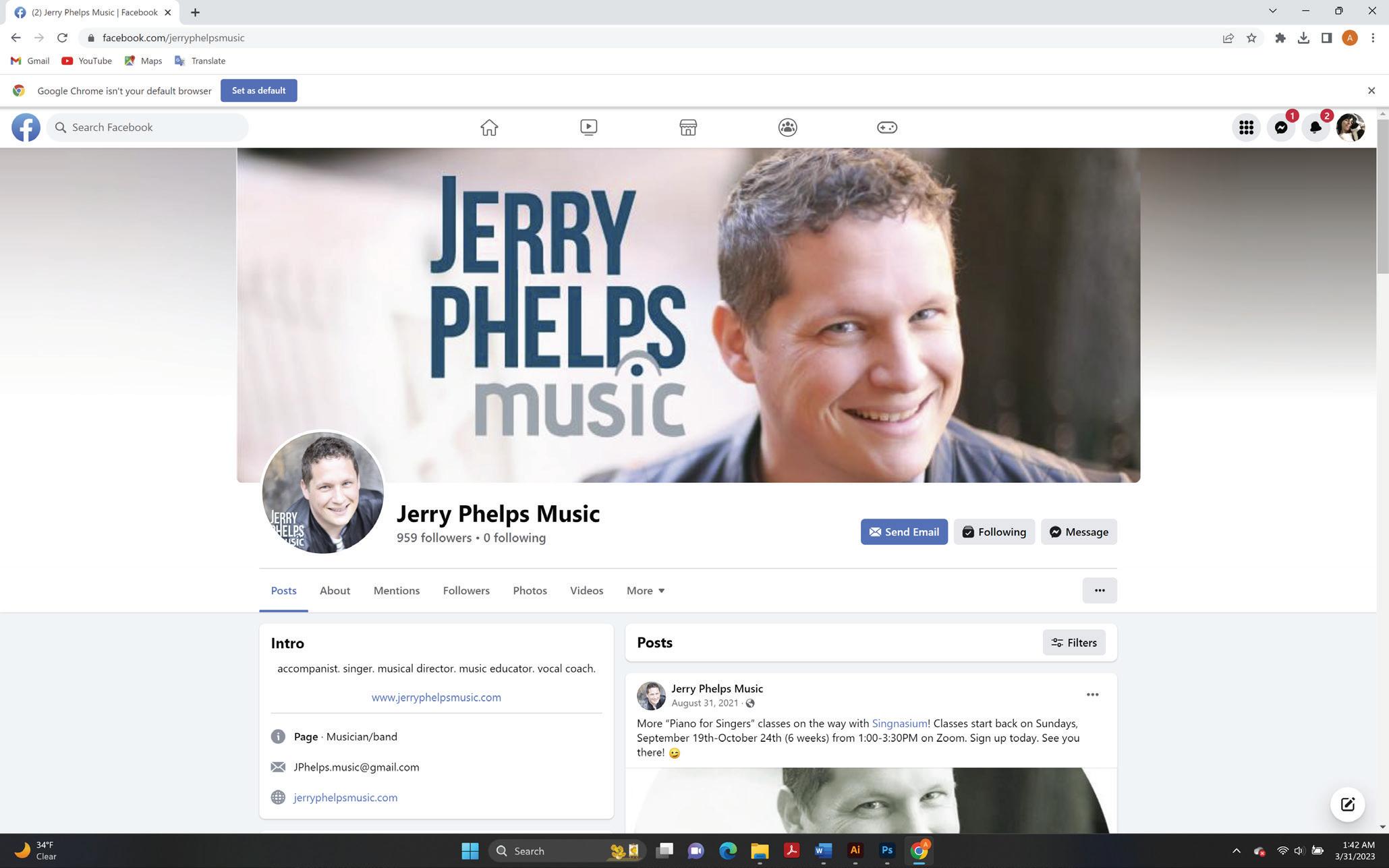Open www.jerryphelpsmusic.com link in Intro

point(436,697)
